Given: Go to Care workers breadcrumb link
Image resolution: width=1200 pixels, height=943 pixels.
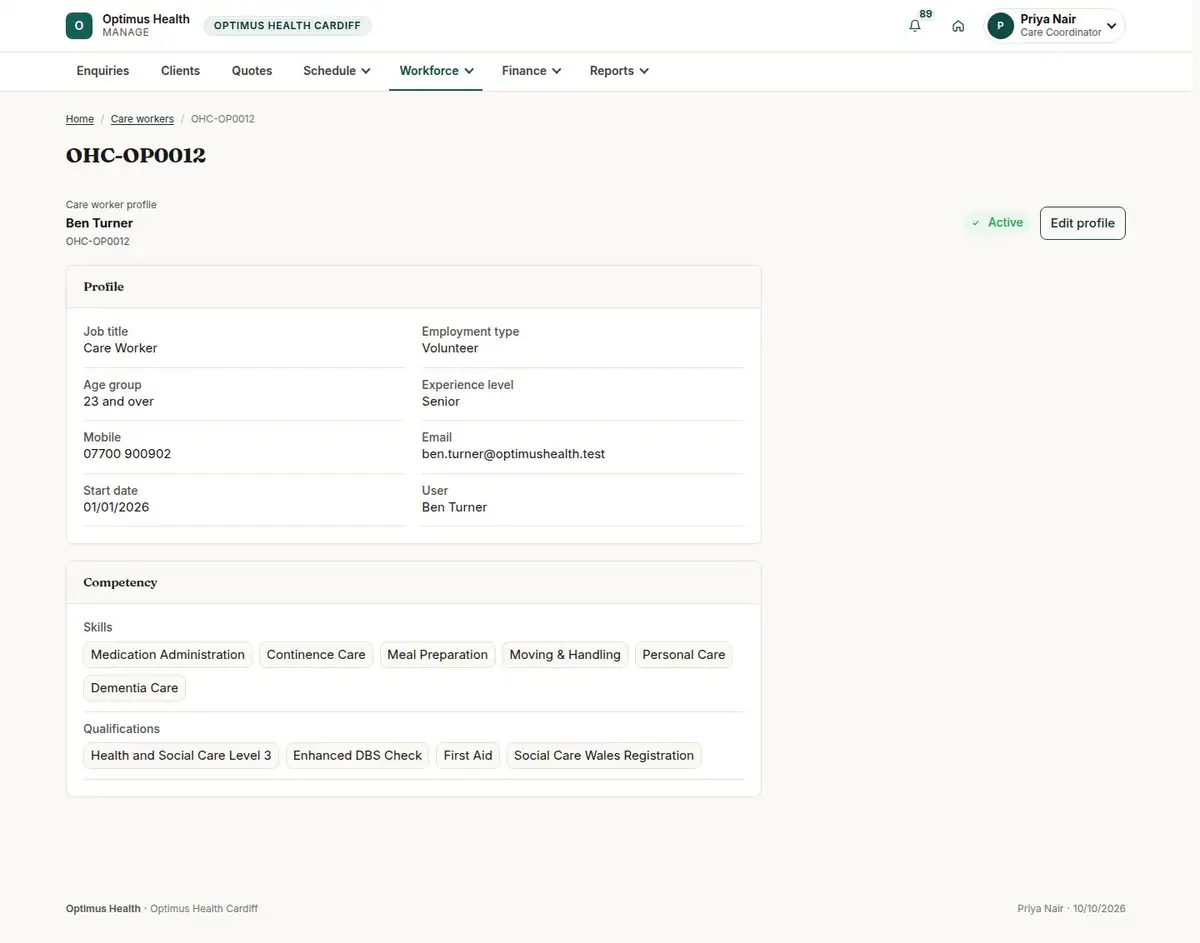Looking at the screenshot, I should click(142, 119).
